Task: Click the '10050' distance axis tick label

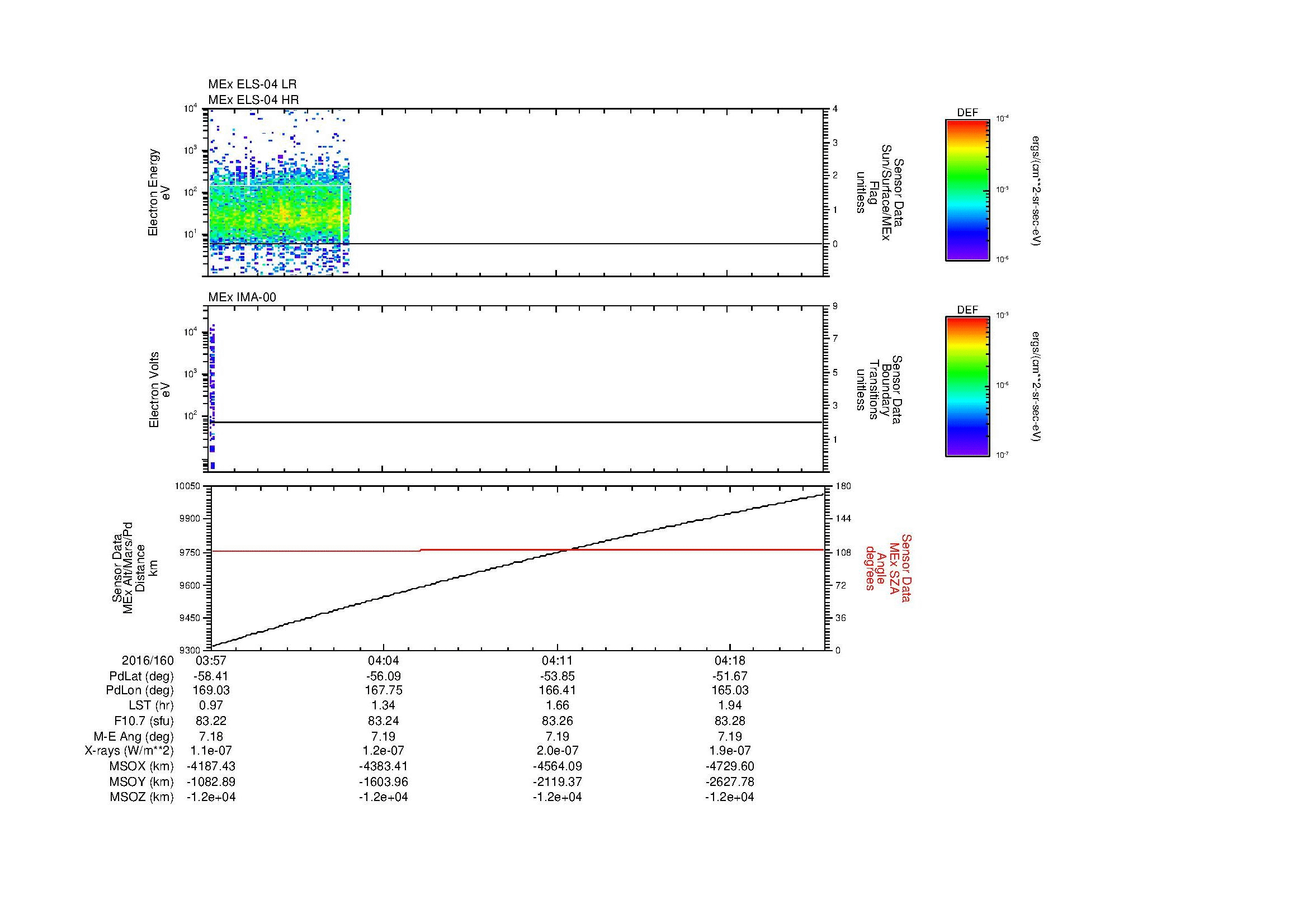Action: (x=188, y=486)
